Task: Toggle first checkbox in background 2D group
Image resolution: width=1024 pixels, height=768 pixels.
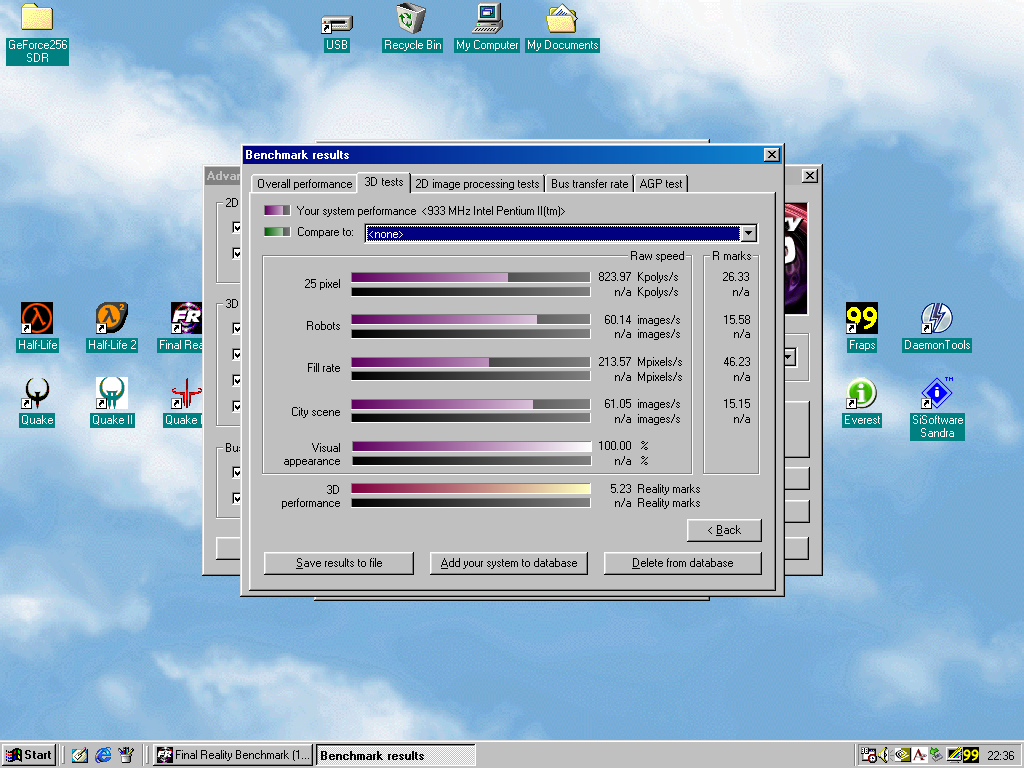Action: (237, 228)
